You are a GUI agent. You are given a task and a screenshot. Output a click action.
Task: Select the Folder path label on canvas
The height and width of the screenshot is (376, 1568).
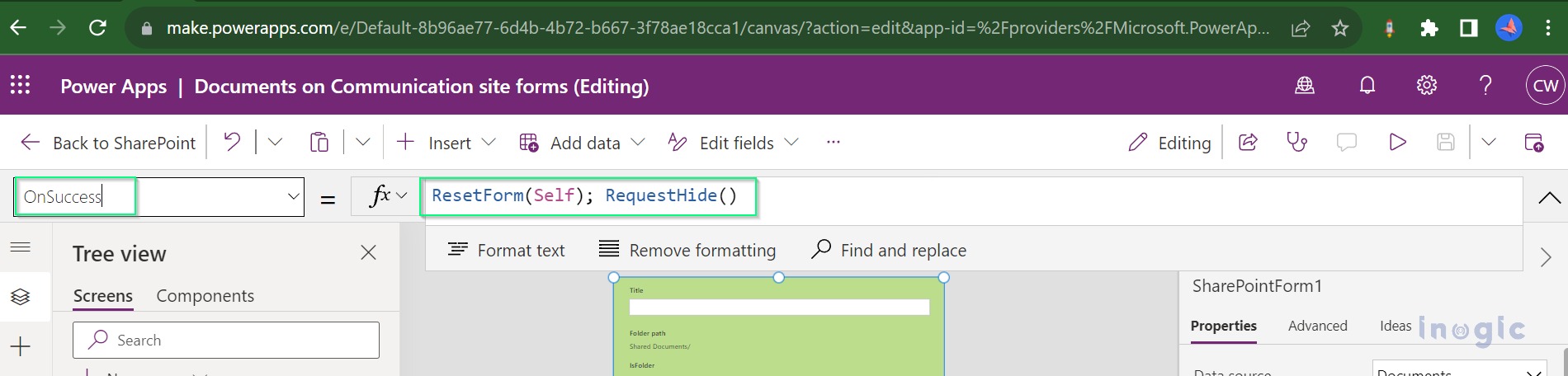648,333
